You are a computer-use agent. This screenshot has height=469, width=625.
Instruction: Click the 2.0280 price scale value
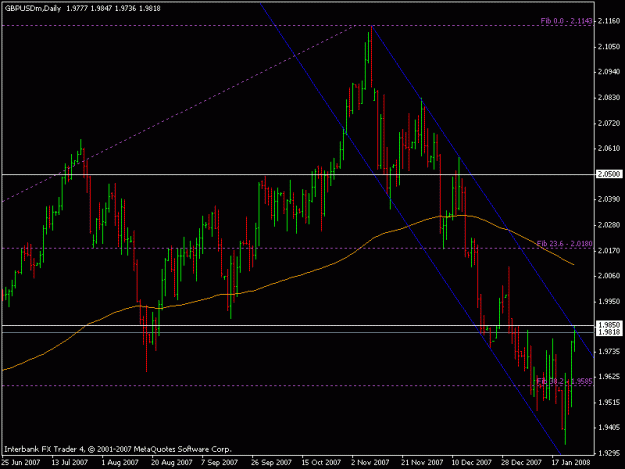tap(609, 225)
